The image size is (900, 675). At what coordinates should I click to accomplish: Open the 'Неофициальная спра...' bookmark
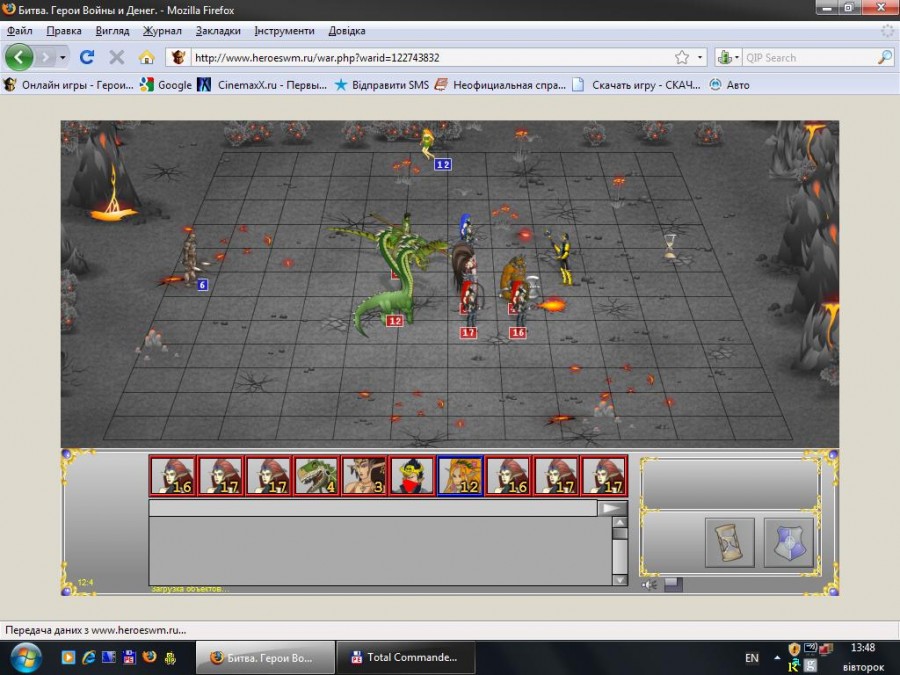(x=501, y=85)
